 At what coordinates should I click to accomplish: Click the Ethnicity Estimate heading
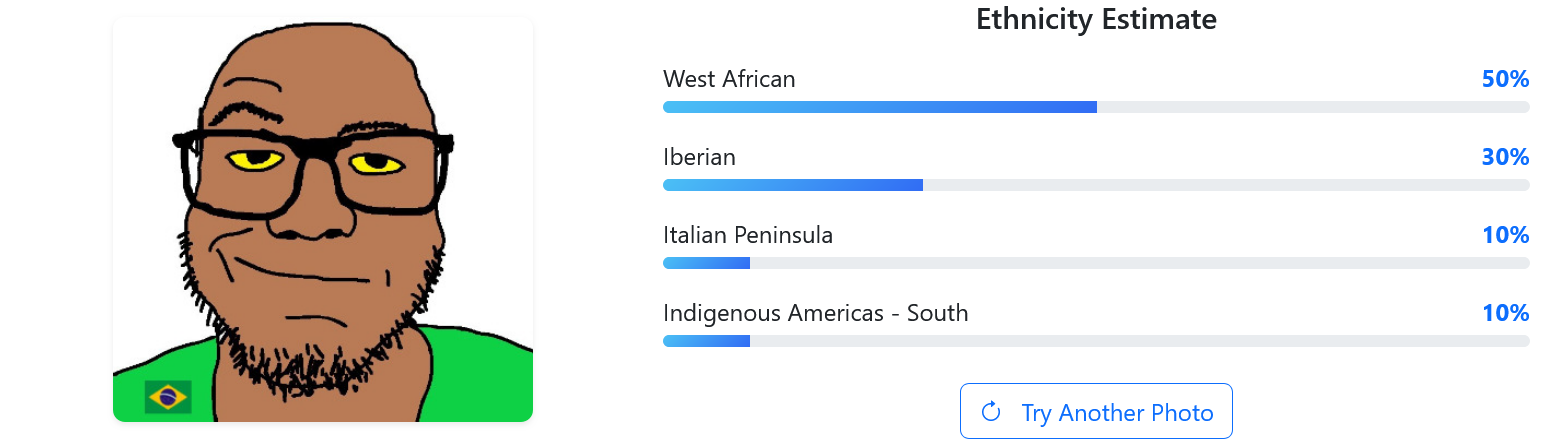[x=1096, y=19]
